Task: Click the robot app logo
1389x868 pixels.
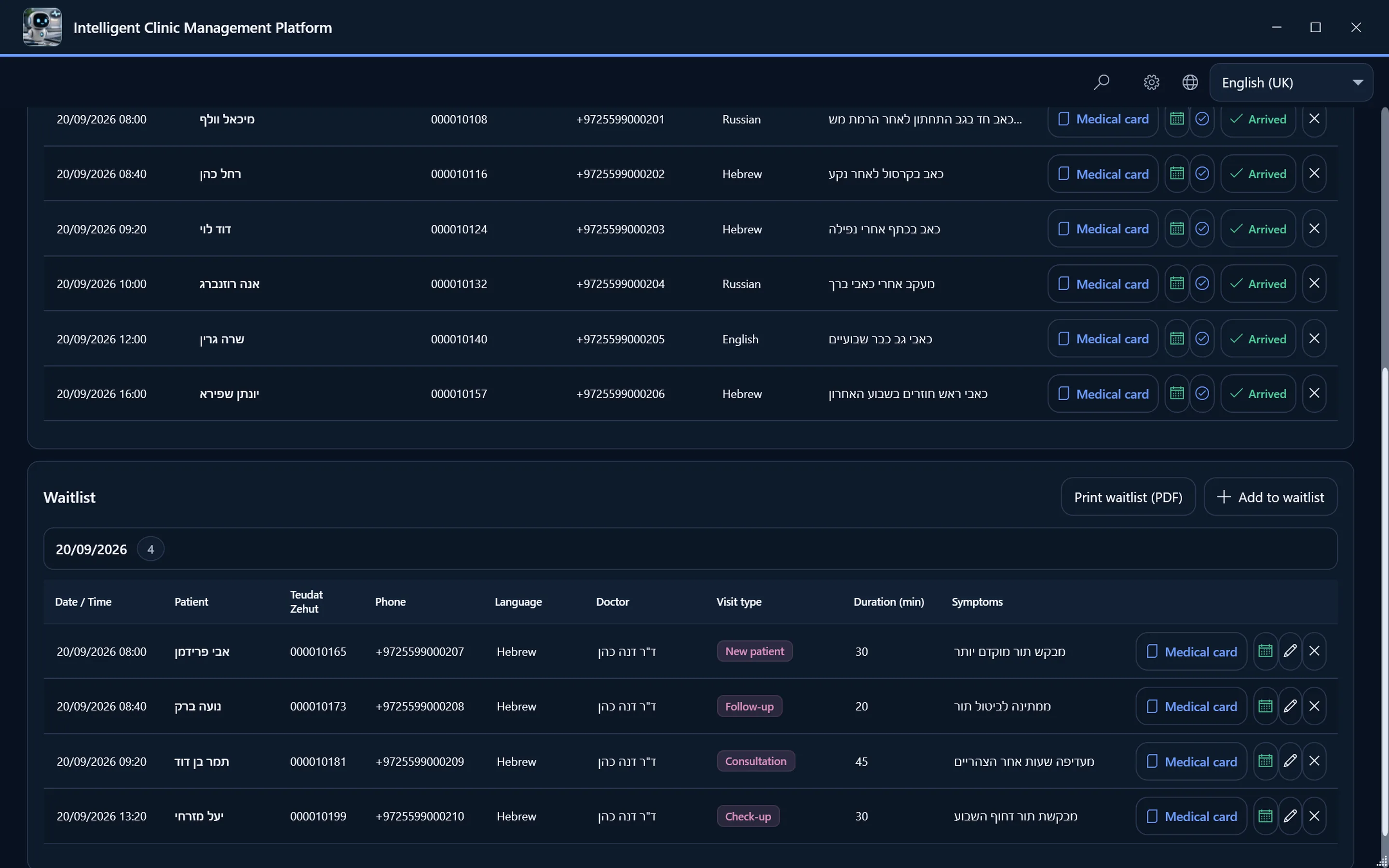Action: 42,27
